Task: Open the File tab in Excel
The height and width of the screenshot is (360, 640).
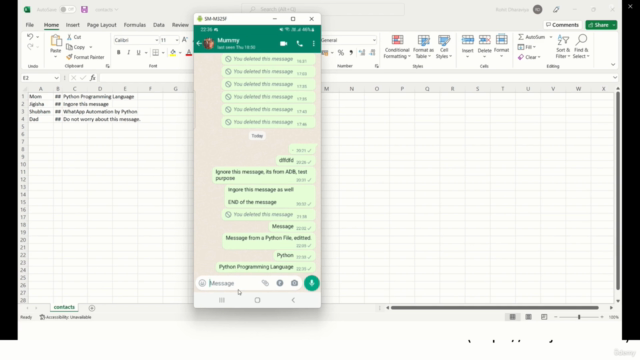Action: [x=30, y=25]
